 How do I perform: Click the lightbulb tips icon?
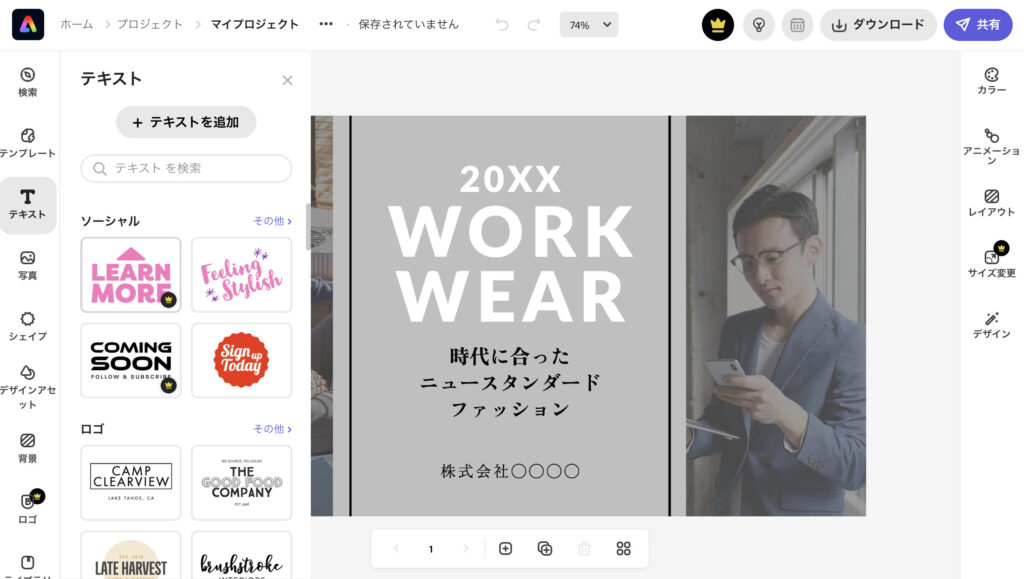tap(759, 25)
